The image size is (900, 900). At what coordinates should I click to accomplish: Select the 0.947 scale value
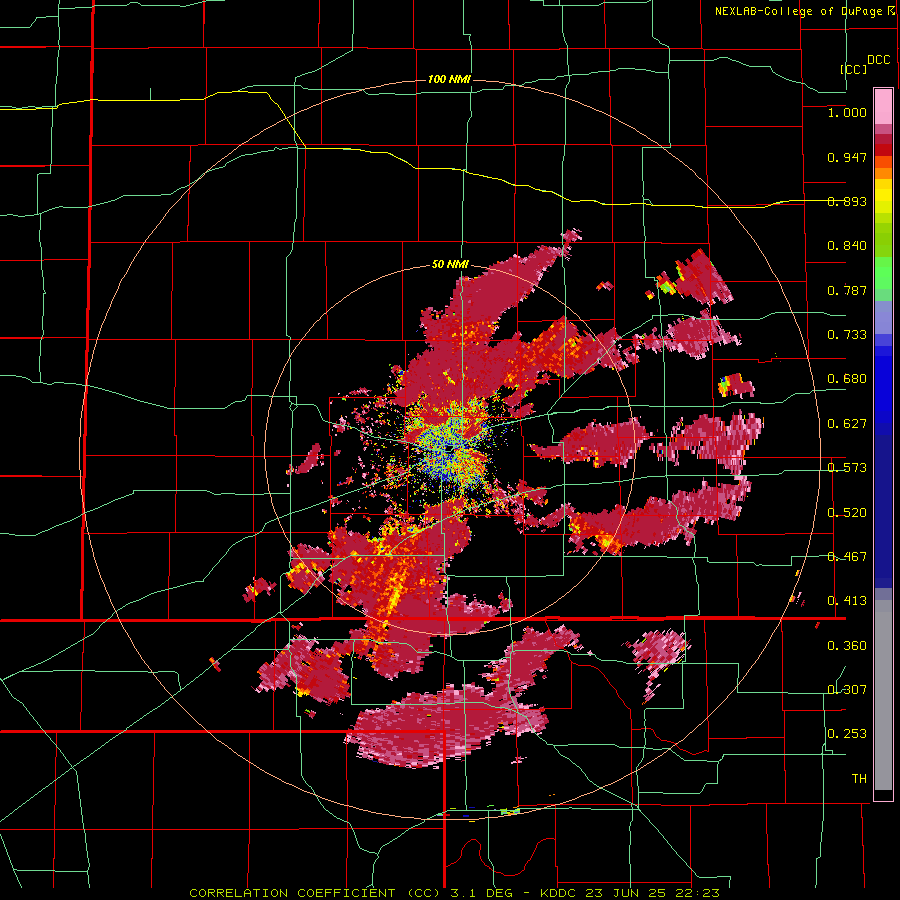tap(847, 157)
